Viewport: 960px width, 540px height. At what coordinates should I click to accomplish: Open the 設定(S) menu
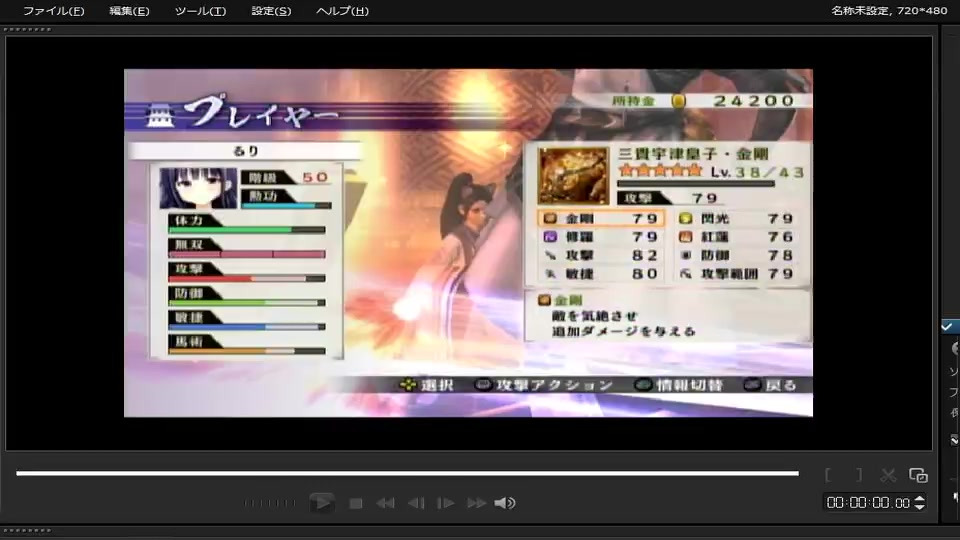click(x=271, y=11)
